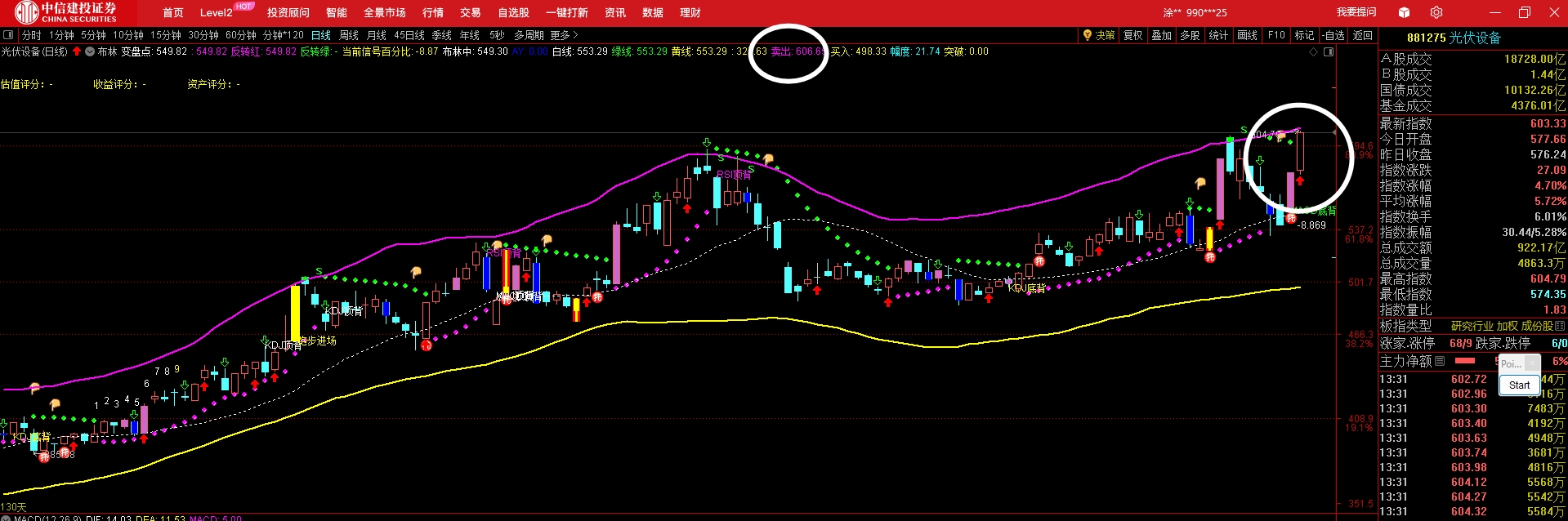Switch to the 30分钟 period tab
The width and height of the screenshot is (1568, 521).
point(203,35)
